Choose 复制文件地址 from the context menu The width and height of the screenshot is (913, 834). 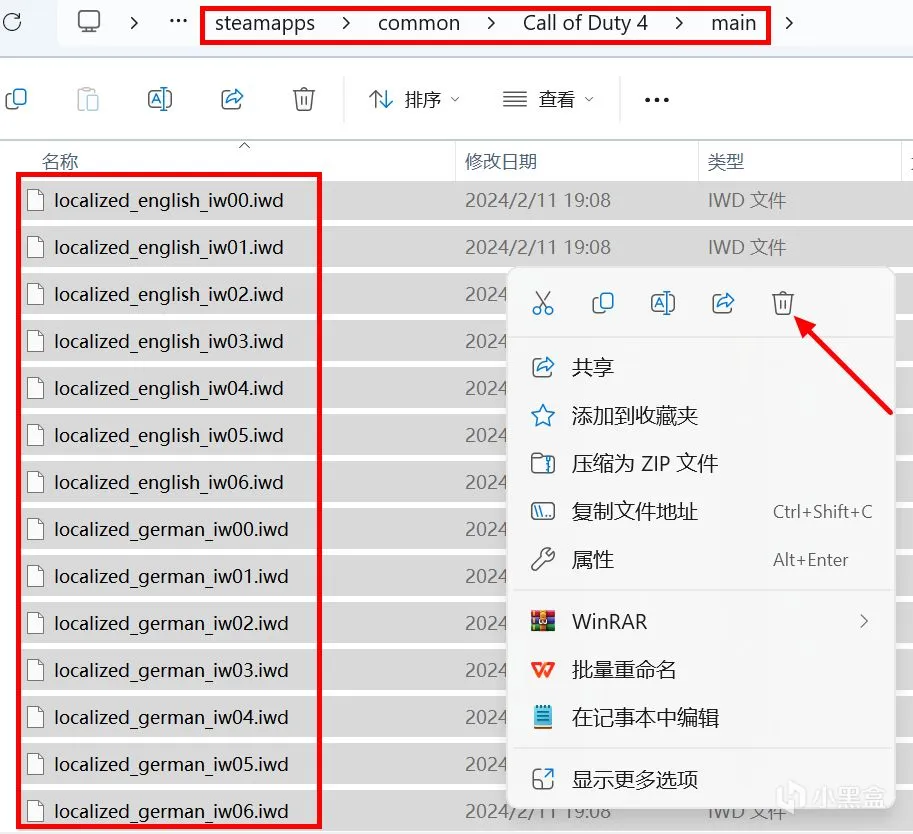(703, 512)
